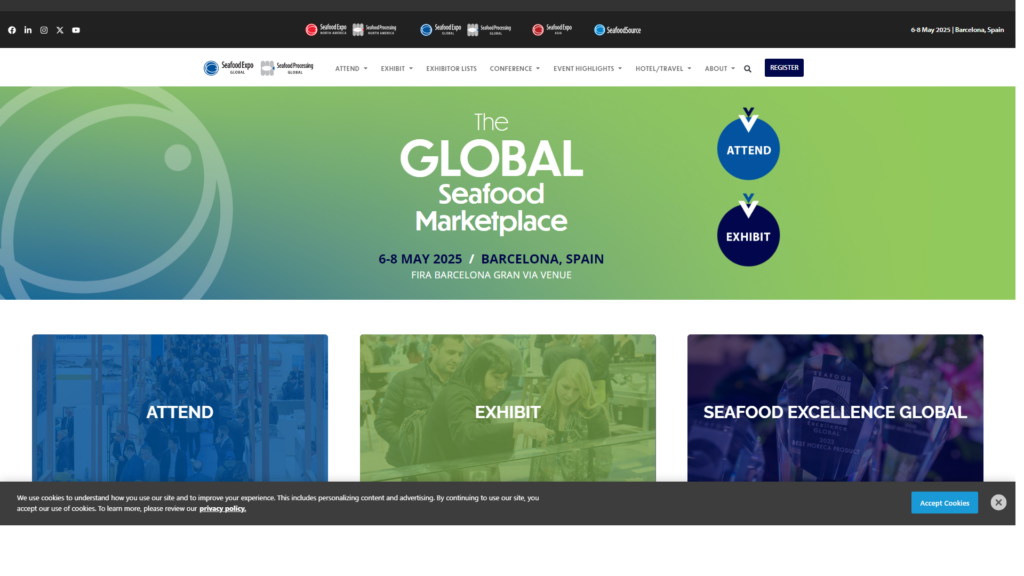Viewport: 1024px width, 576px height.
Task: Visit Seafood Expo Global logo in top bar
Action: 441,29
